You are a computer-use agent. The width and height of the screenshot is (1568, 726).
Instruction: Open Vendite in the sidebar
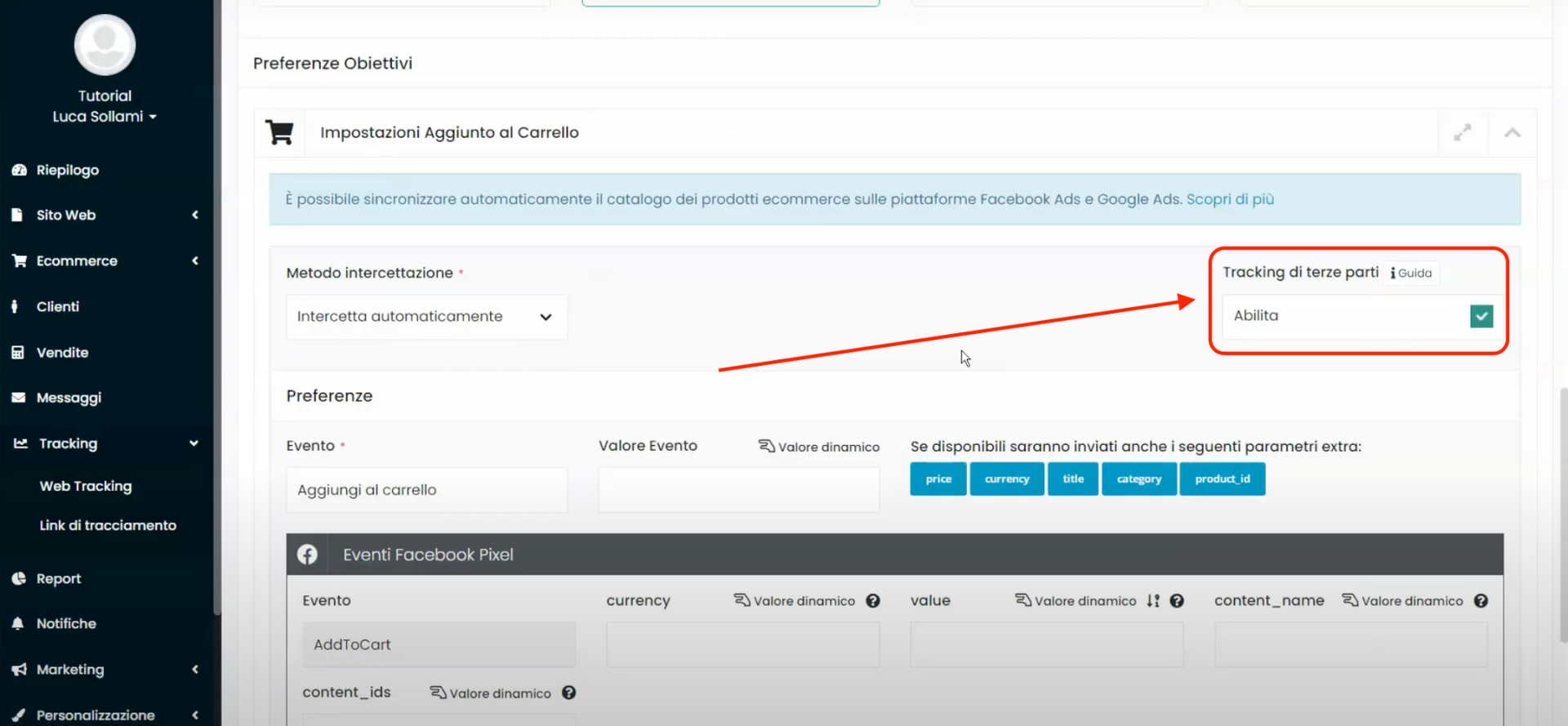(x=62, y=352)
